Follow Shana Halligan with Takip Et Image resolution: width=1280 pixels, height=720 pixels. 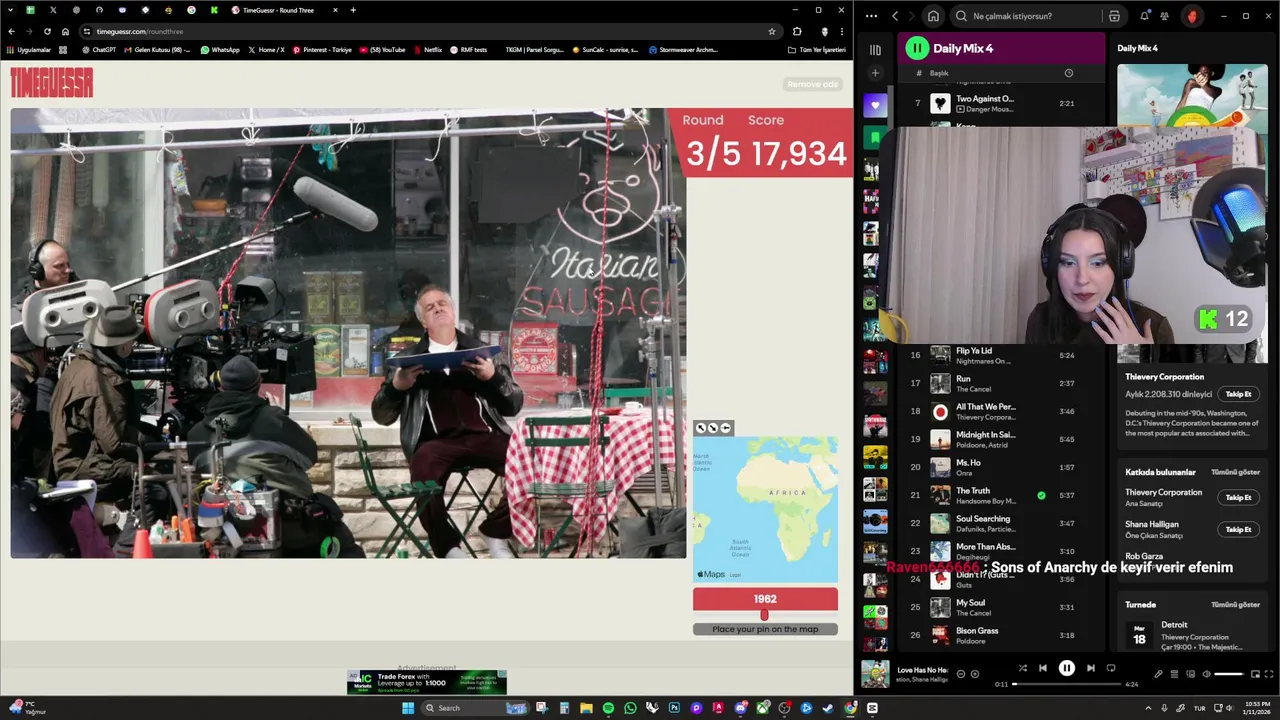(x=1239, y=529)
